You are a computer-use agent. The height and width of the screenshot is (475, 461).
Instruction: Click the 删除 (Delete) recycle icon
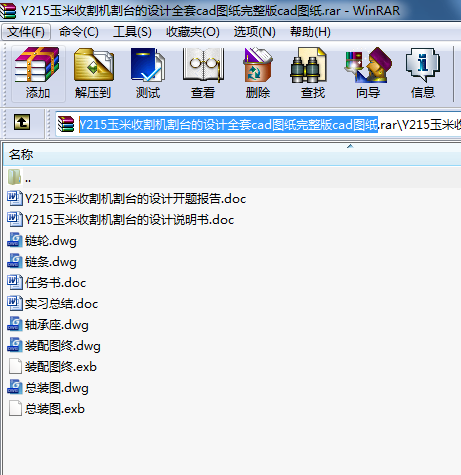[258, 73]
